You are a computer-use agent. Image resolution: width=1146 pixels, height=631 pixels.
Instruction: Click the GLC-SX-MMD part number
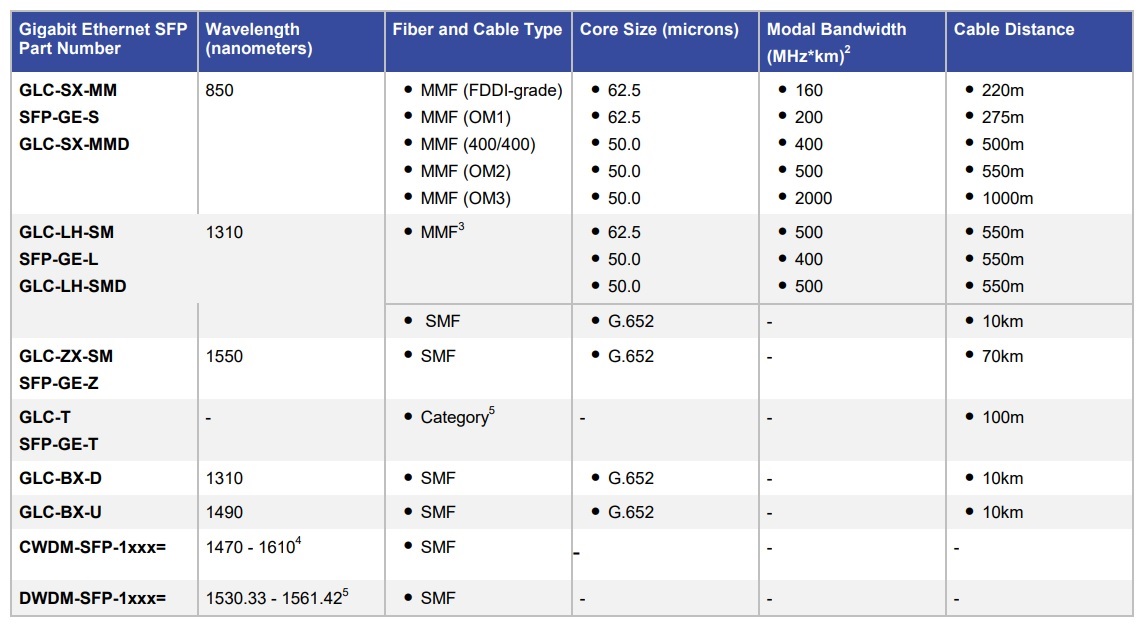coord(74,144)
